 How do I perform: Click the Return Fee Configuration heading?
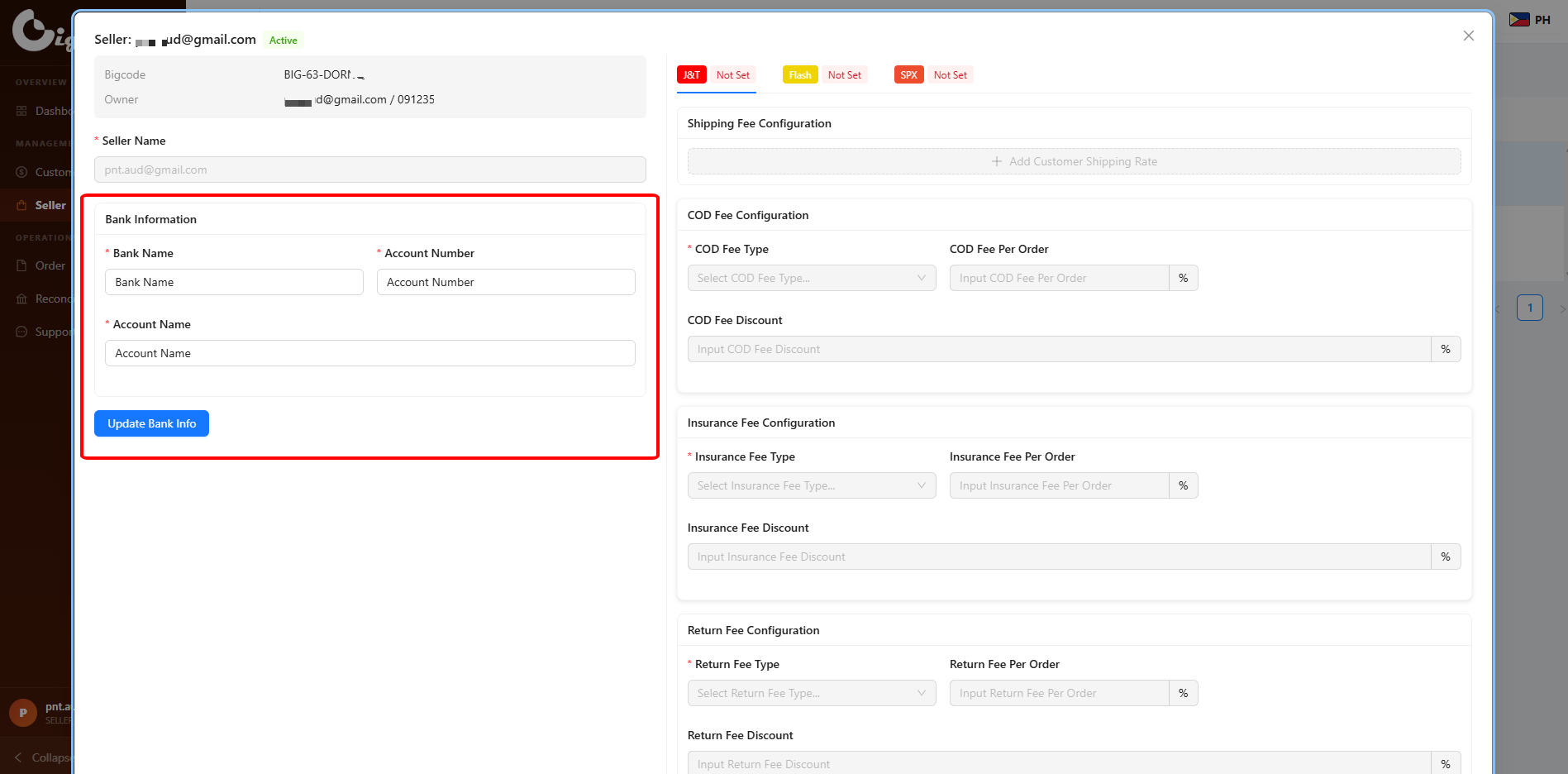click(x=753, y=630)
